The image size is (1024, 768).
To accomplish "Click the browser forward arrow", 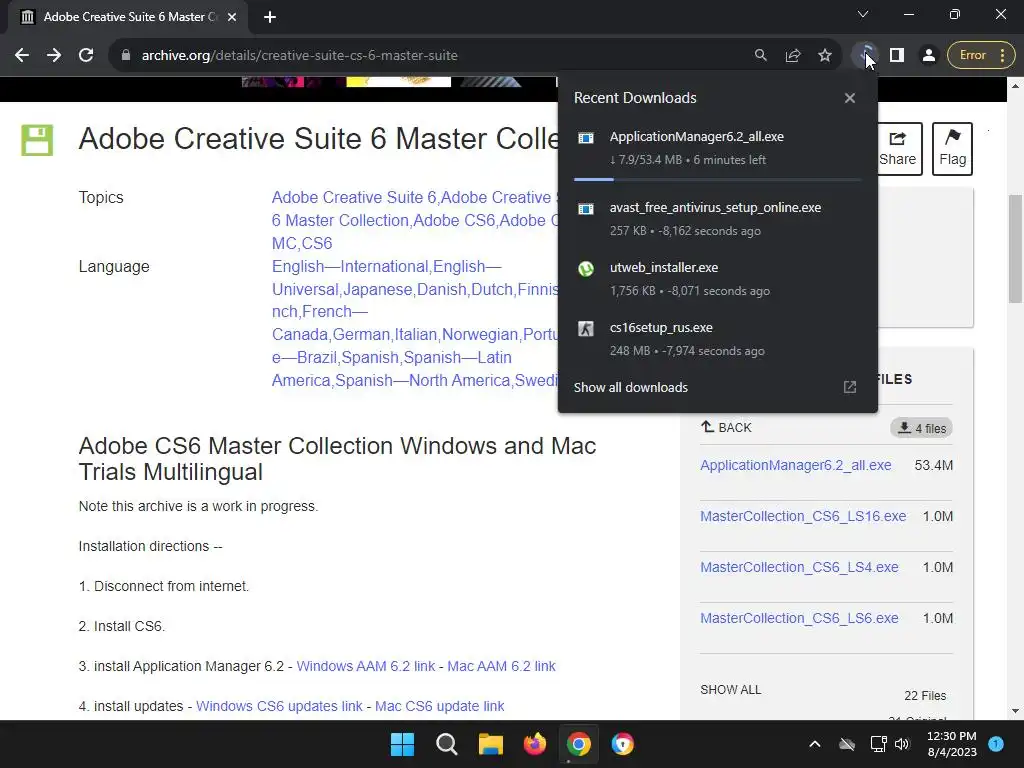I will pyautogui.click(x=54, y=56).
